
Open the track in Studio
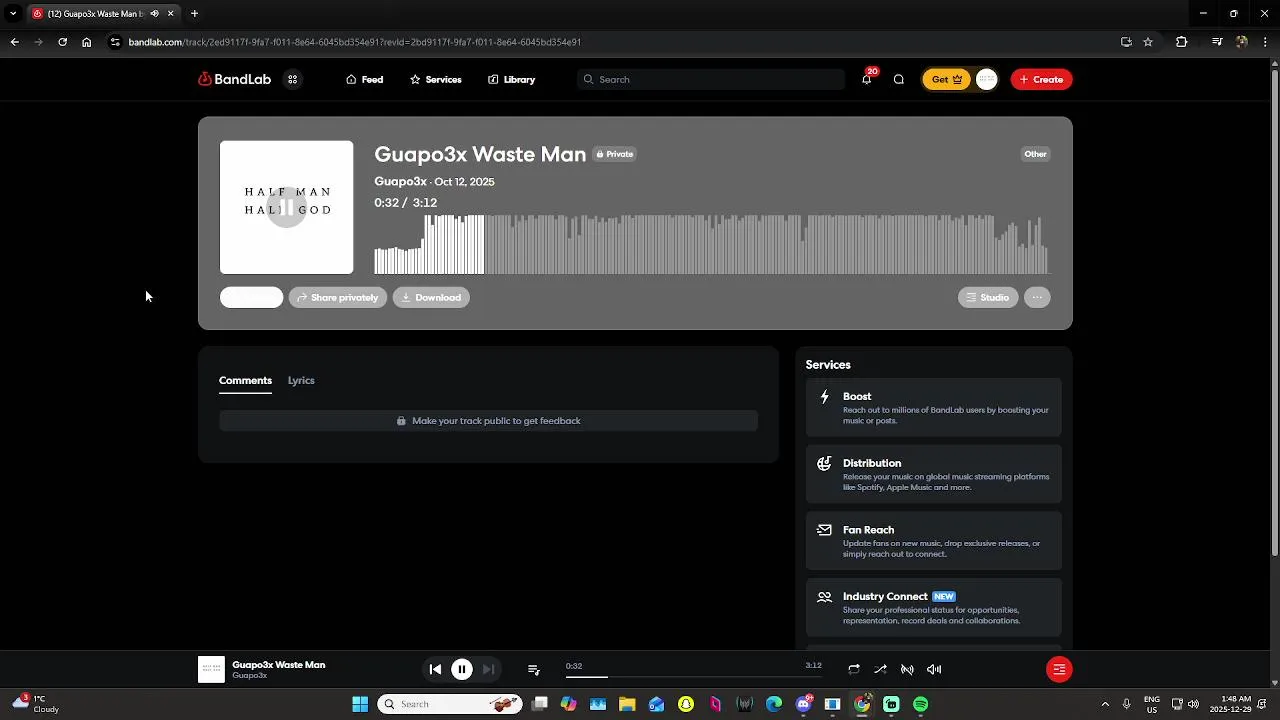click(988, 297)
